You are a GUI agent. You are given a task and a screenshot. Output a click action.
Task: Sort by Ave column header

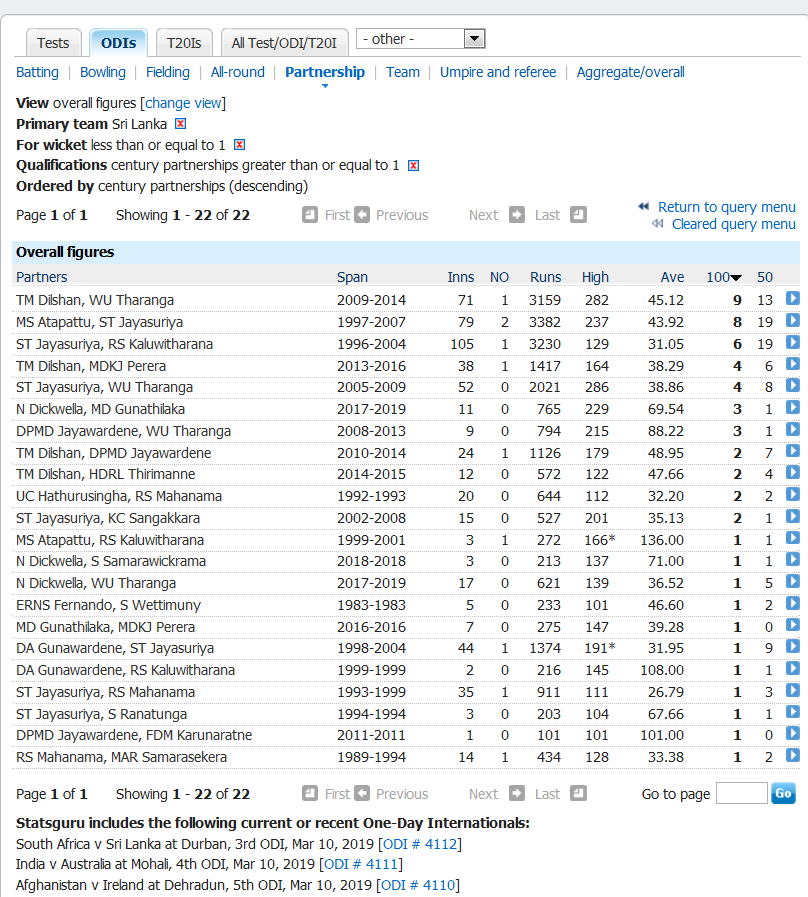pos(672,277)
